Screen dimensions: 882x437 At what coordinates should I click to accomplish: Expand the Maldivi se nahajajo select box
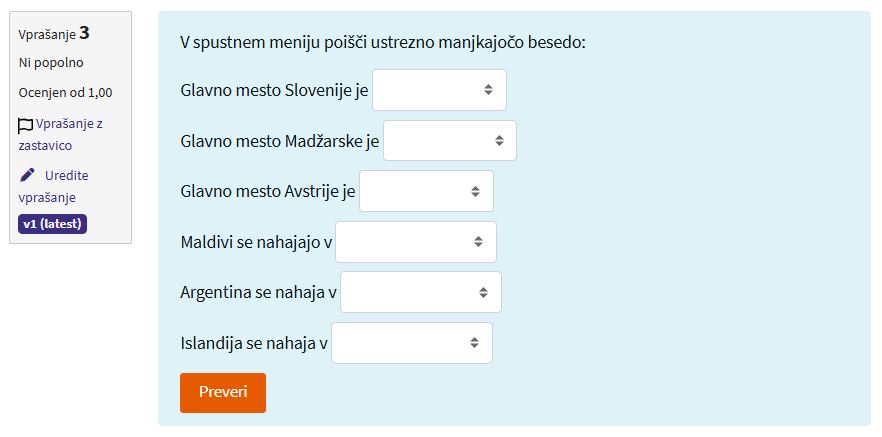[x=415, y=242]
